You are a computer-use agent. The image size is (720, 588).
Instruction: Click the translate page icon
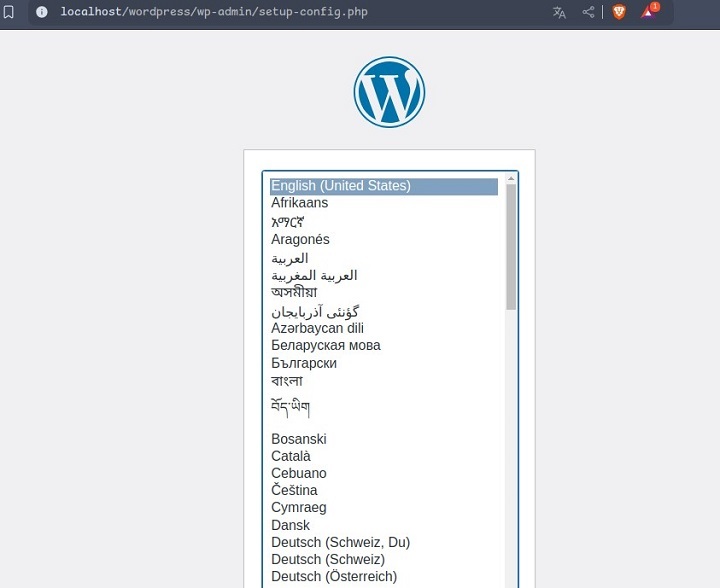(x=559, y=12)
